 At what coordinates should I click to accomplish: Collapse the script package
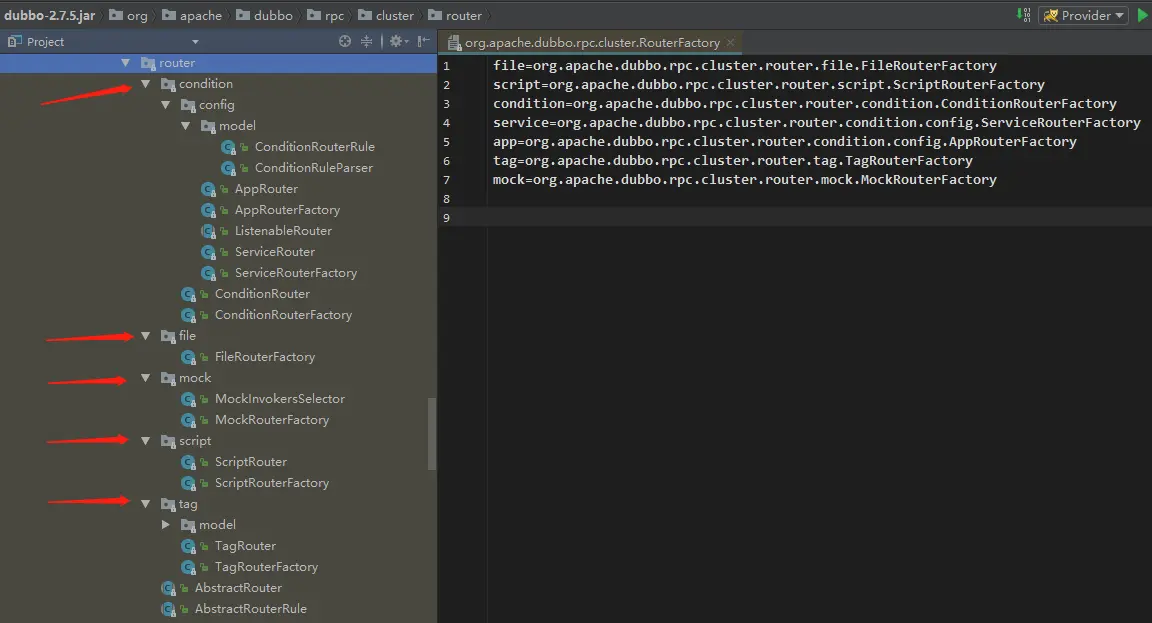[x=145, y=441]
